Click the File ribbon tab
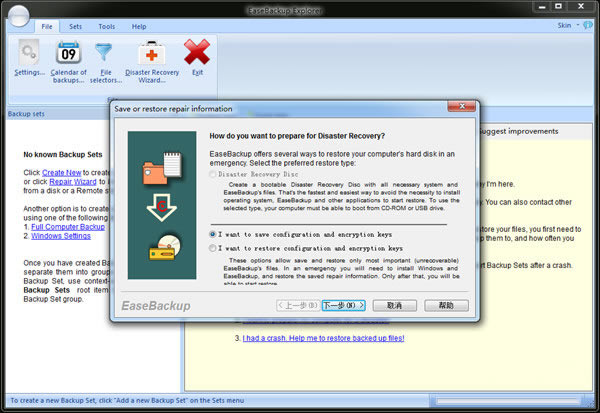 pyautogui.click(x=46, y=27)
